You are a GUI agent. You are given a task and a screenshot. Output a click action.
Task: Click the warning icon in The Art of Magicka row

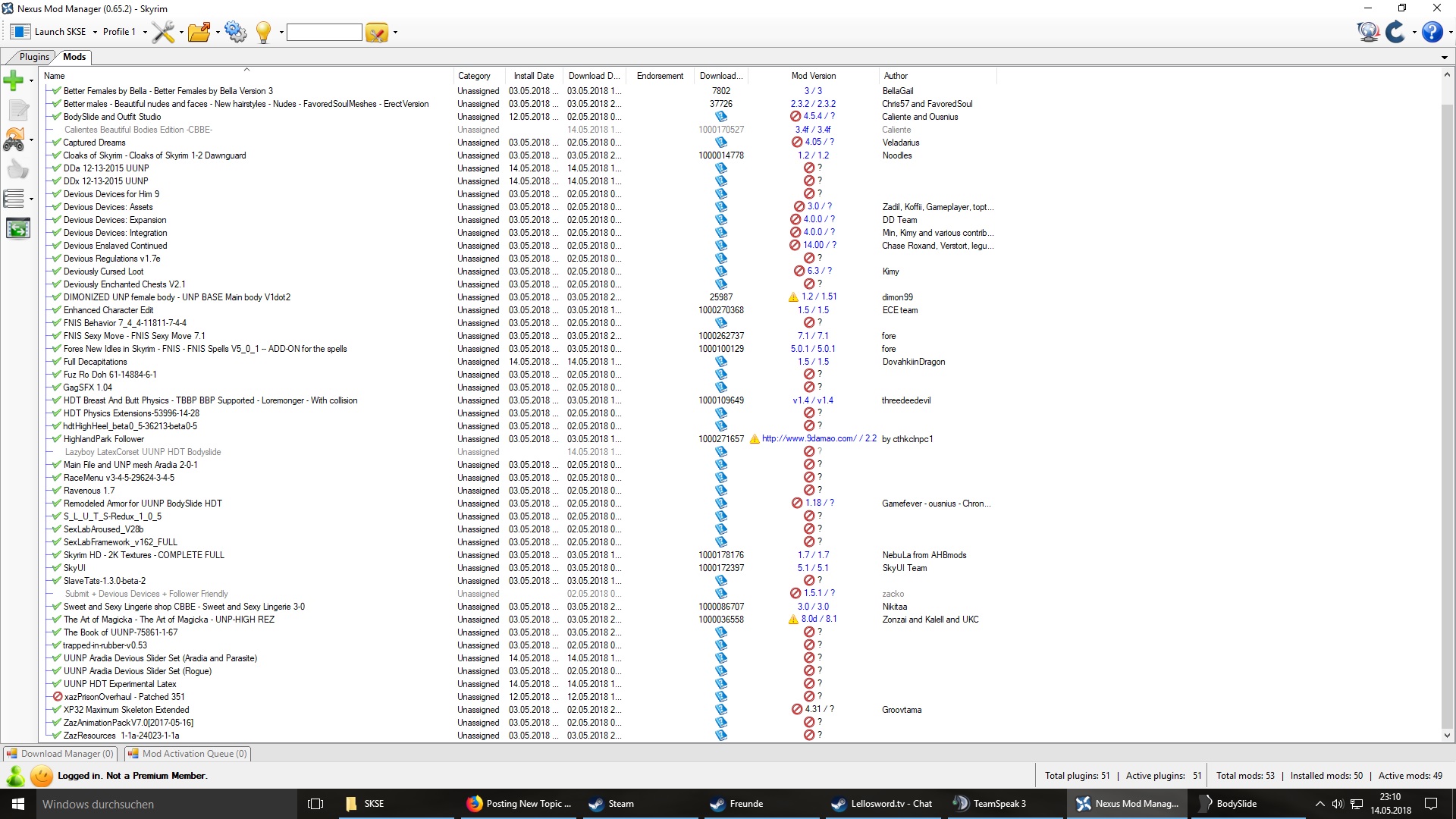pyautogui.click(x=793, y=620)
